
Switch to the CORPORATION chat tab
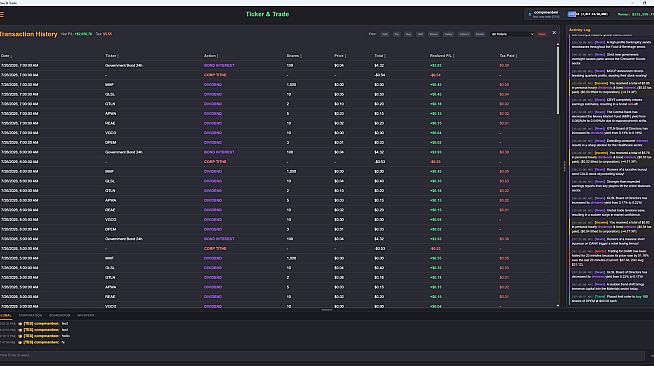(30, 316)
